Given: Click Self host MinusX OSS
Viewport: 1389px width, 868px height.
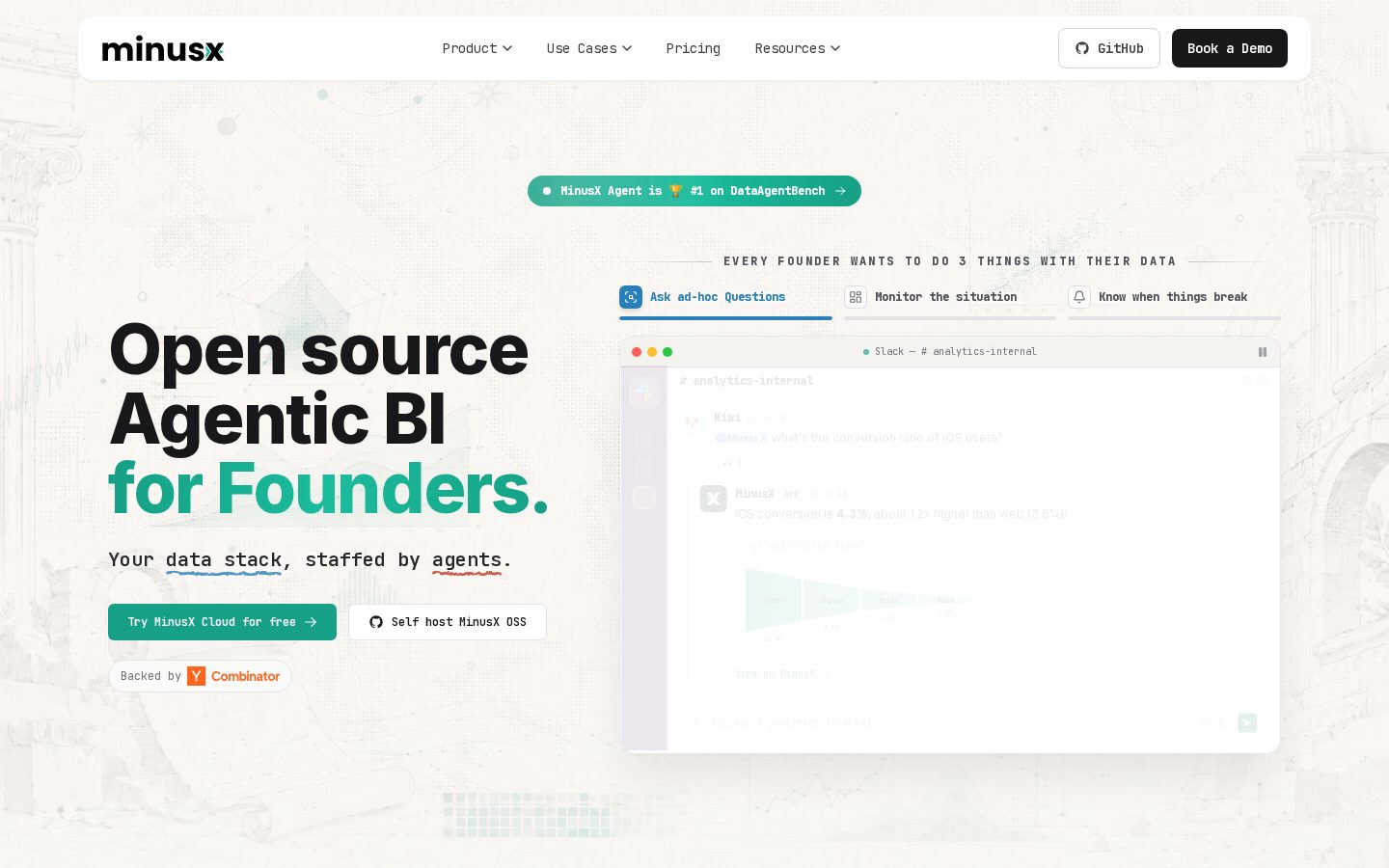Looking at the screenshot, I should pos(448,622).
